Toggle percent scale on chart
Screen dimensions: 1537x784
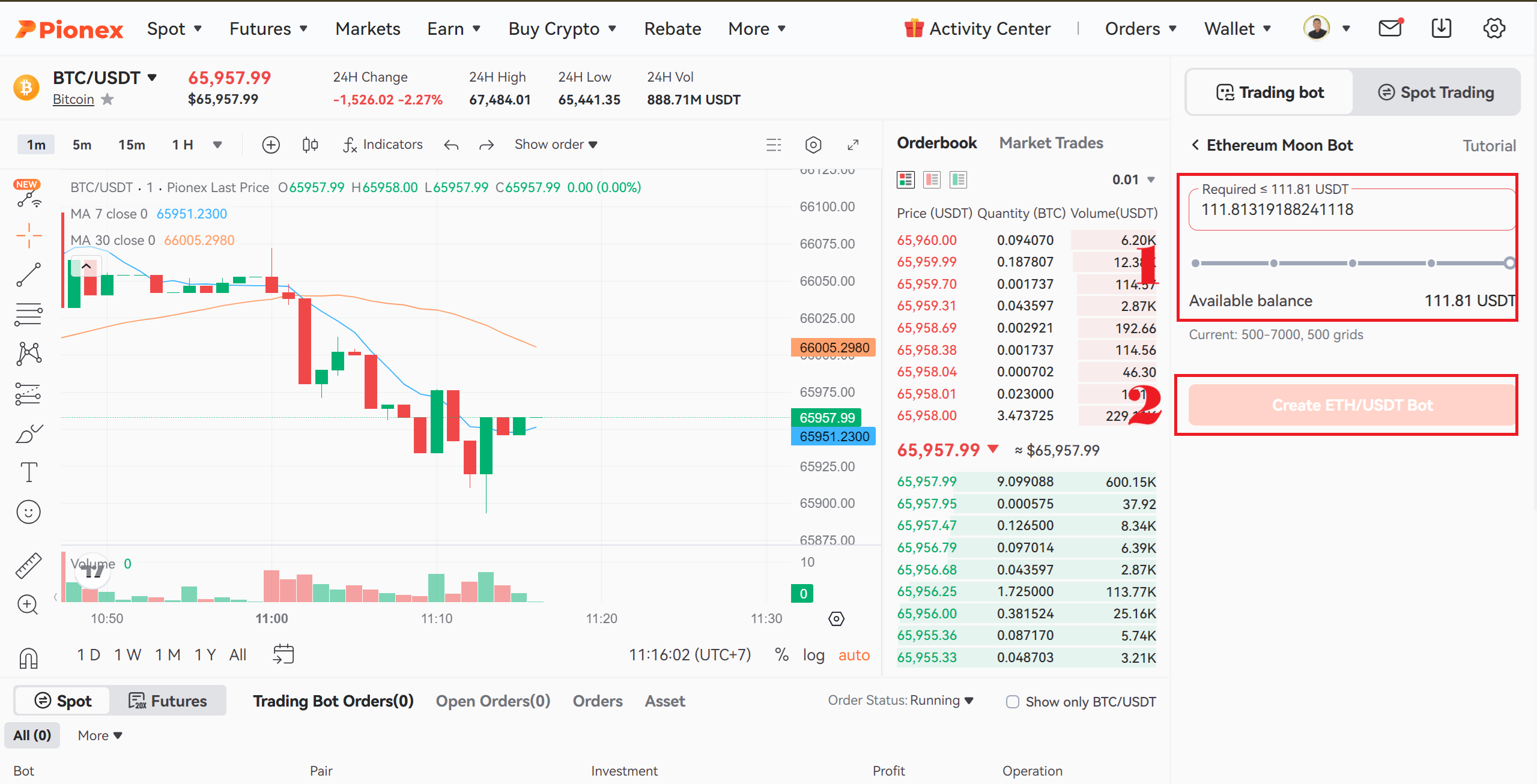781,655
